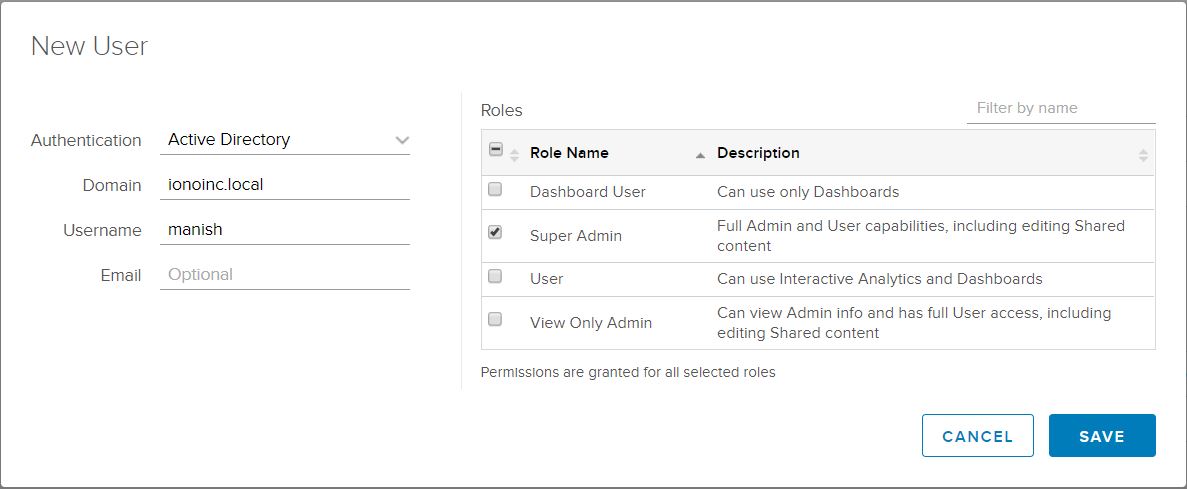Focus the optional Email input field
The image size is (1187, 489).
tap(284, 275)
